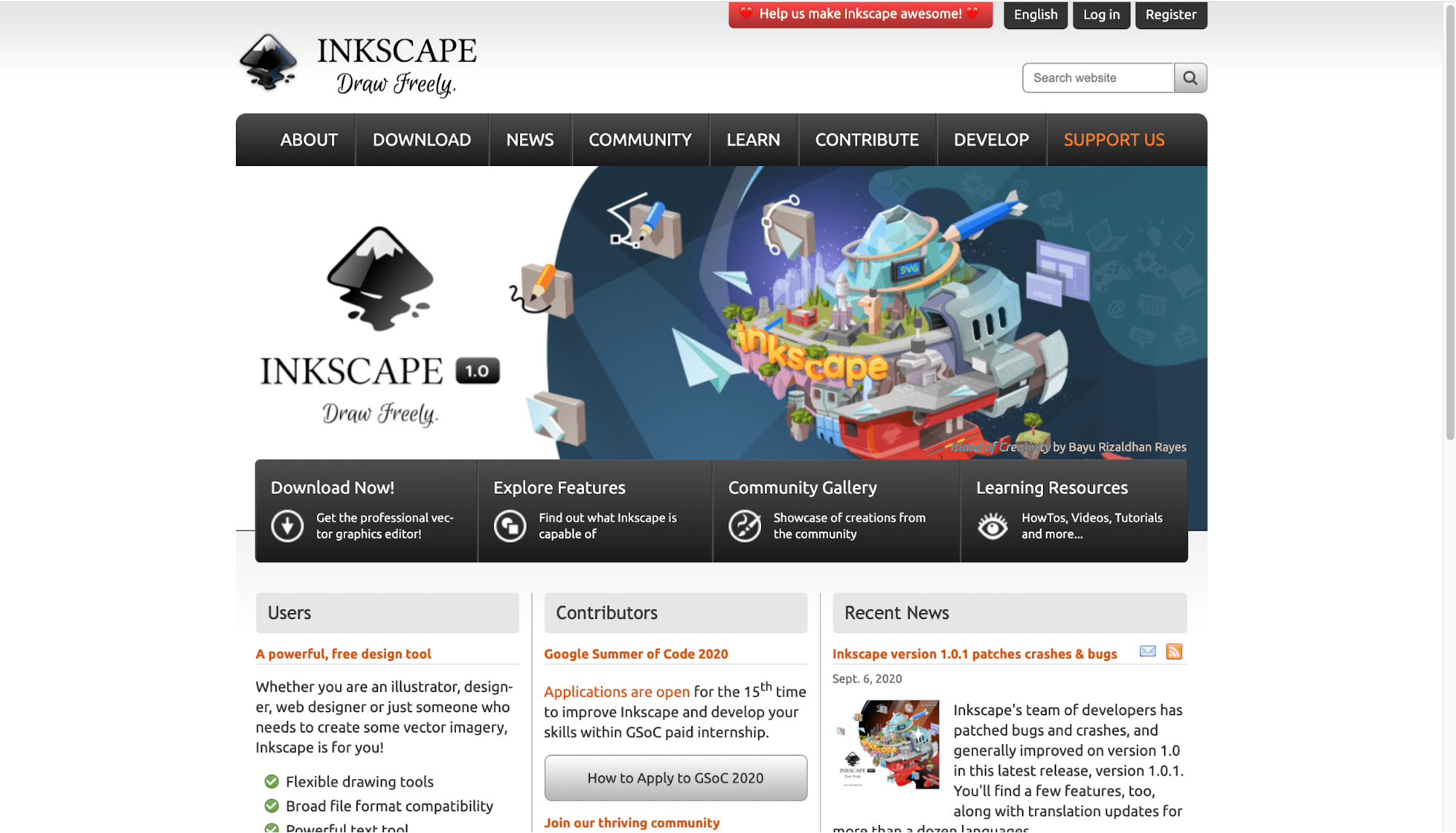Click the How to Apply to GSoC 2020 button
Screen dimensions: 1456x833
[x=675, y=778]
